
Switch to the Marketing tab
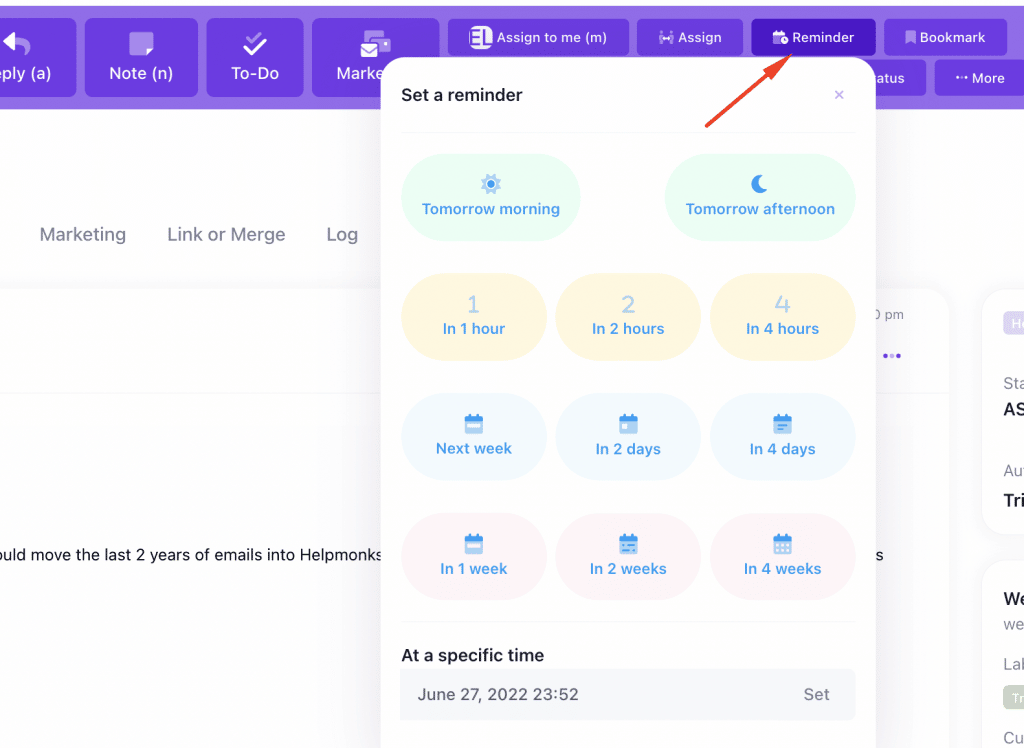tap(83, 234)
